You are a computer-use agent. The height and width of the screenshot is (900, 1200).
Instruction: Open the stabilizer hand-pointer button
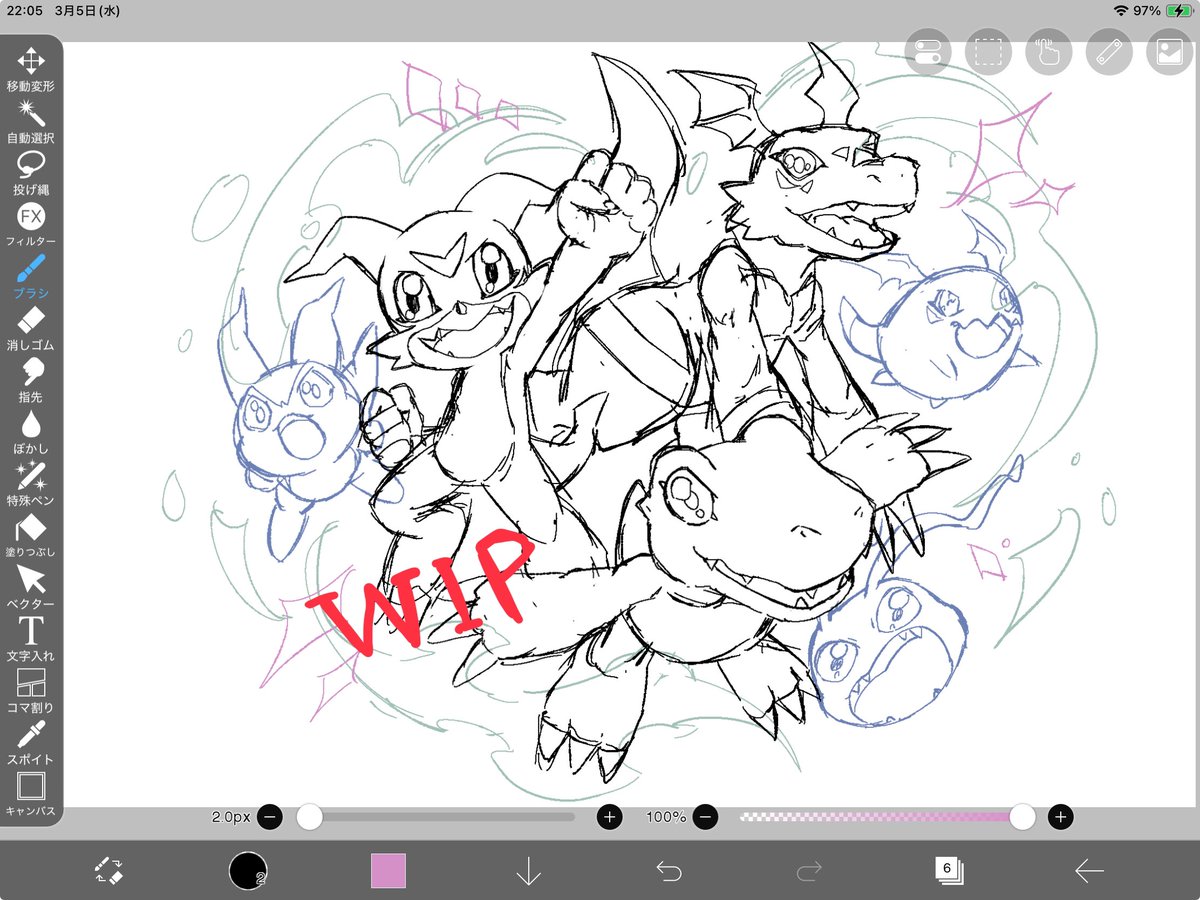click(1048, 52)
